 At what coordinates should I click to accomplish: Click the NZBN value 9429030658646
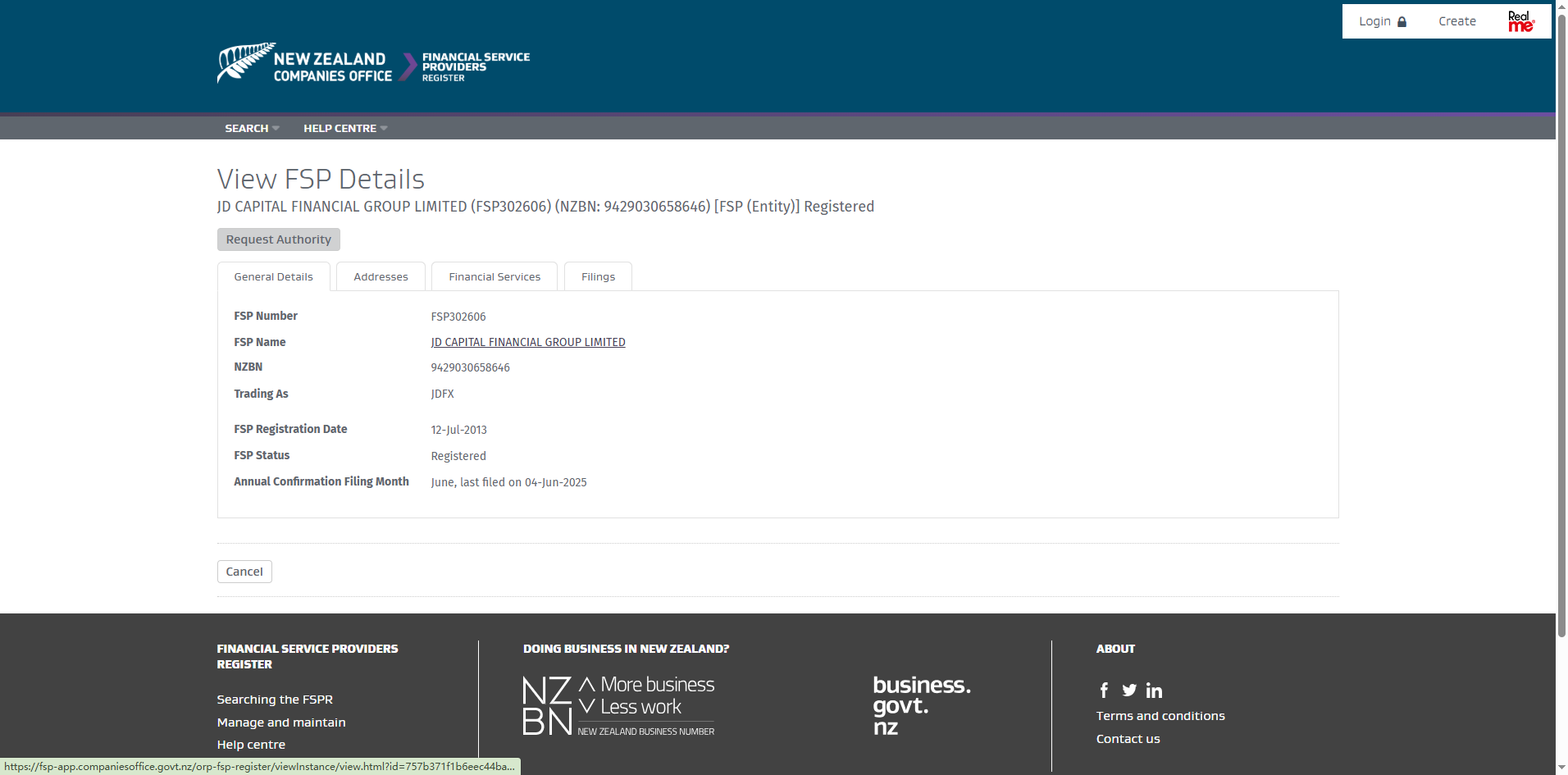[x=471, y=367]
